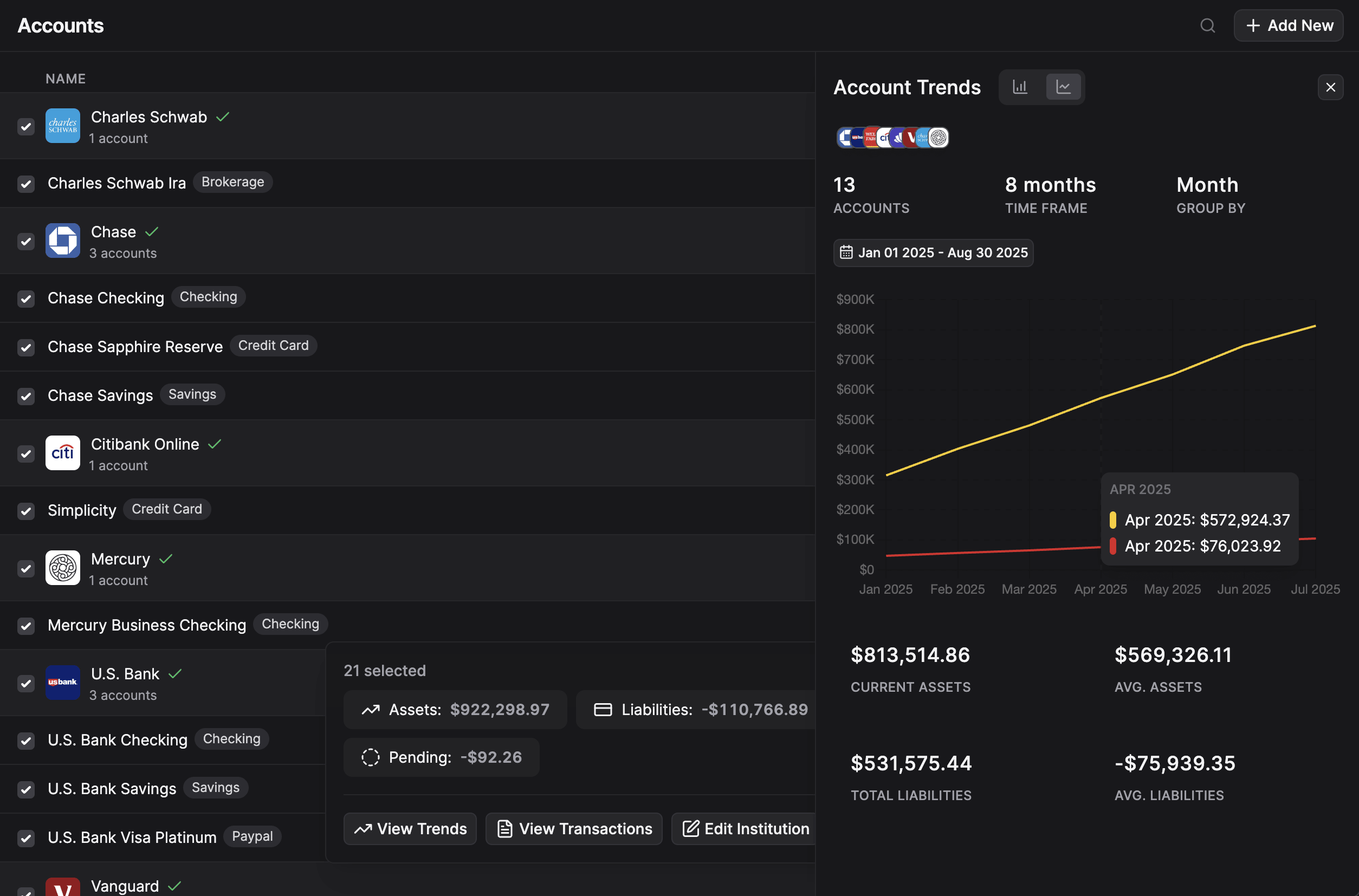Uncheck Chase Sapphire Reserve
Viewport: 1359px width, 896px height.
[27, 347]
